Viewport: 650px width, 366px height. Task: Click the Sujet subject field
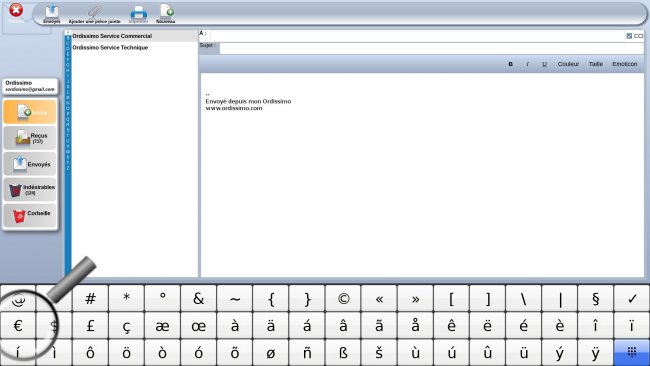click(x=431, y=48)
